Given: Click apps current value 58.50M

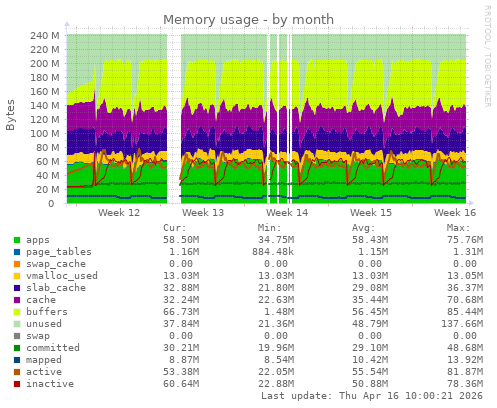Looking at the screenshot, I should click(181, 240).
